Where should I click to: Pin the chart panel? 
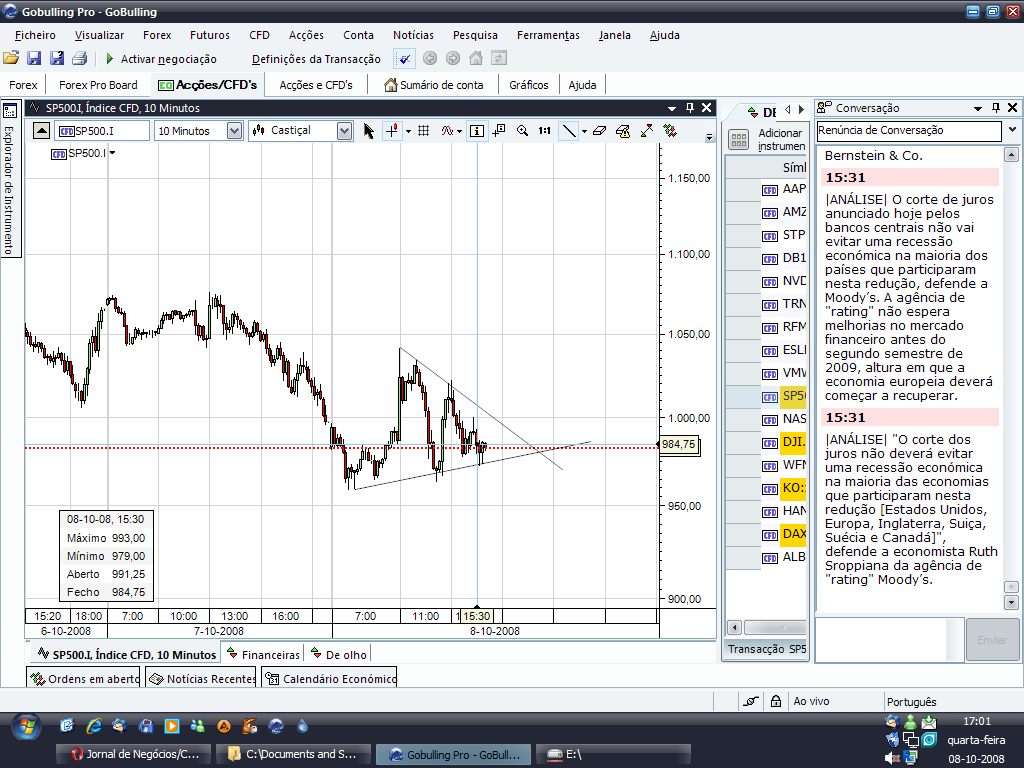pos(690,108)
